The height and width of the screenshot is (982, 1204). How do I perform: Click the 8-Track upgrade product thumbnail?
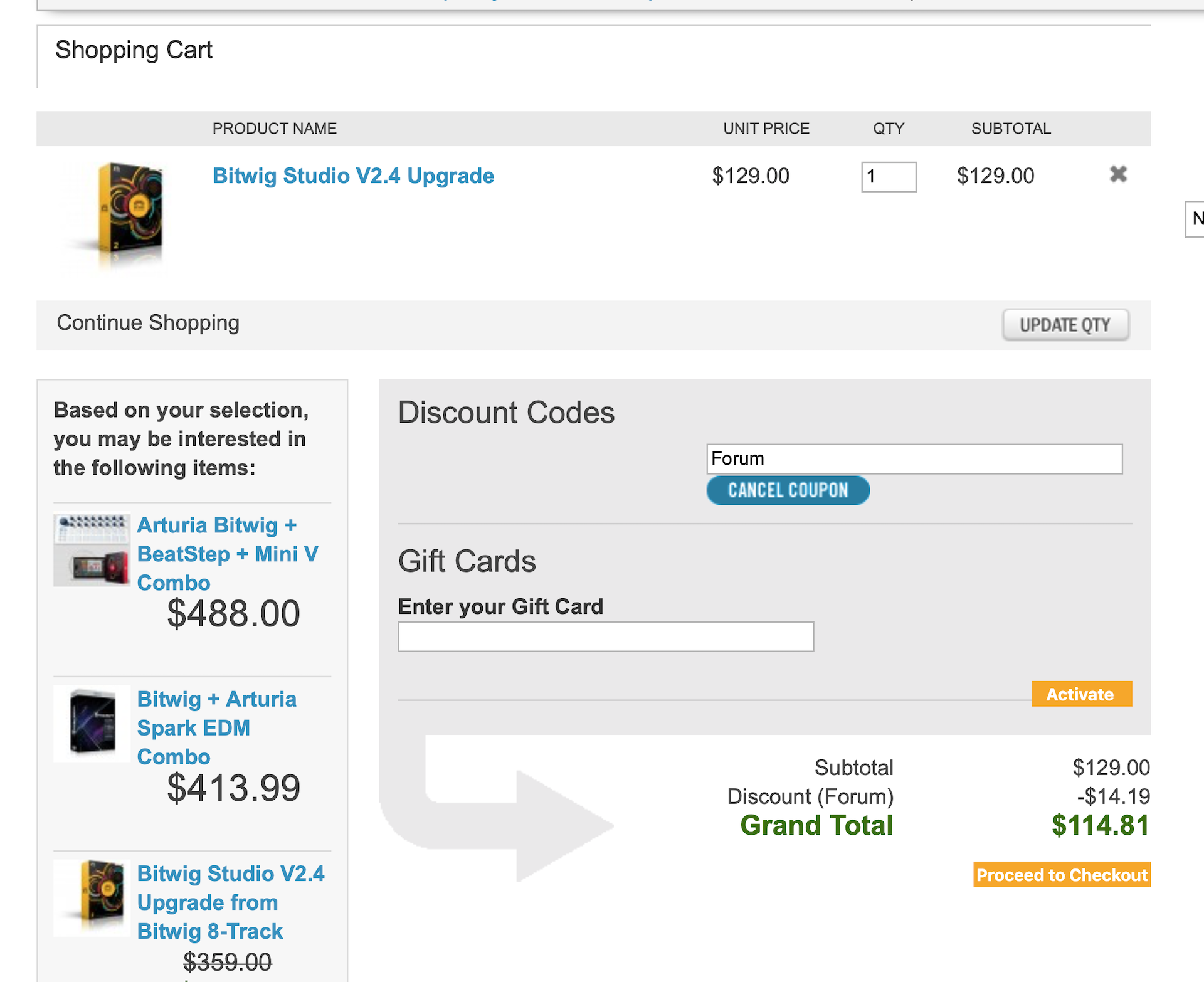pos(92,898)
